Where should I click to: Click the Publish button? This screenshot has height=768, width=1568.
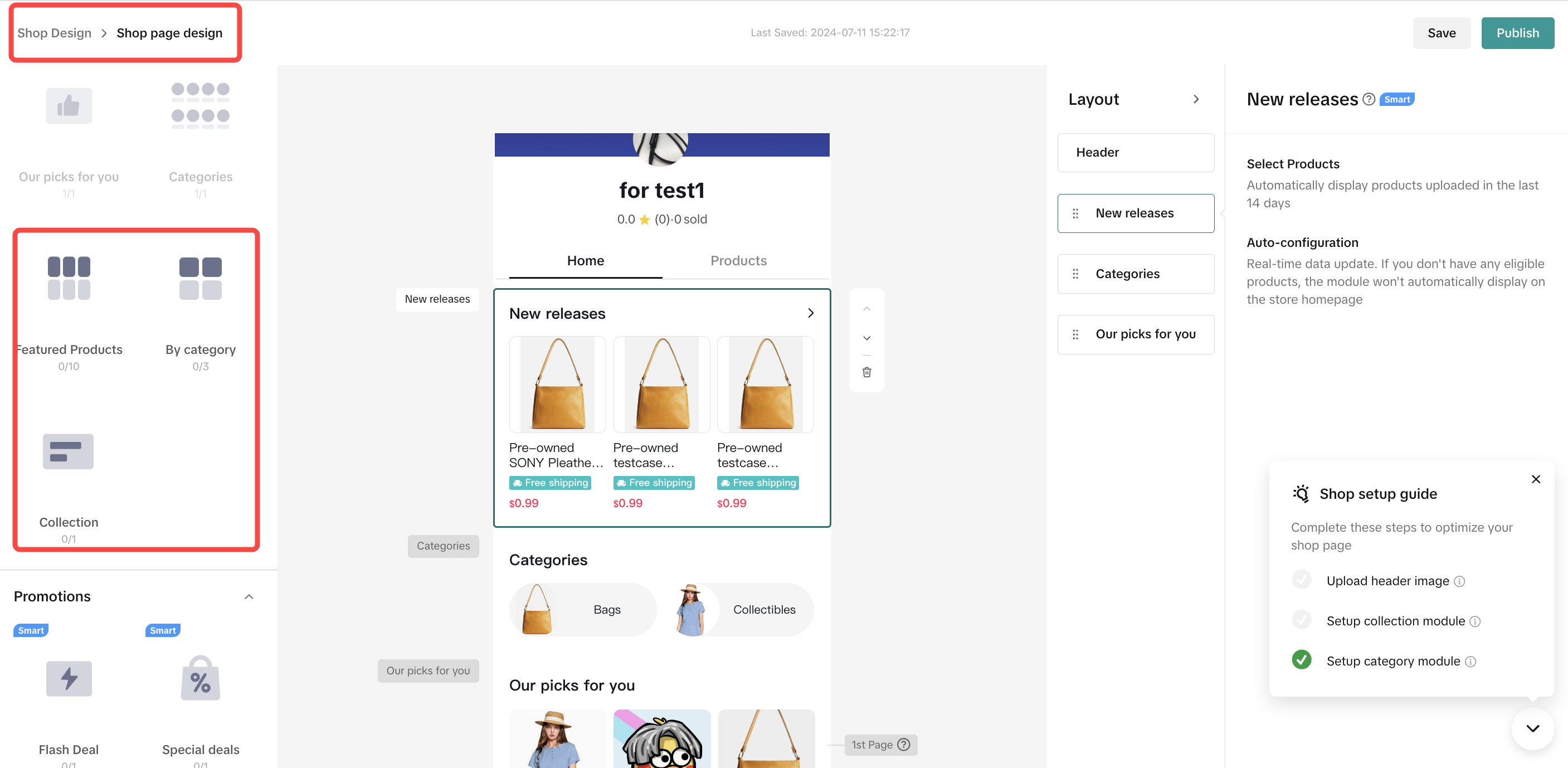pyautogui.click(x=1517, y=33)
